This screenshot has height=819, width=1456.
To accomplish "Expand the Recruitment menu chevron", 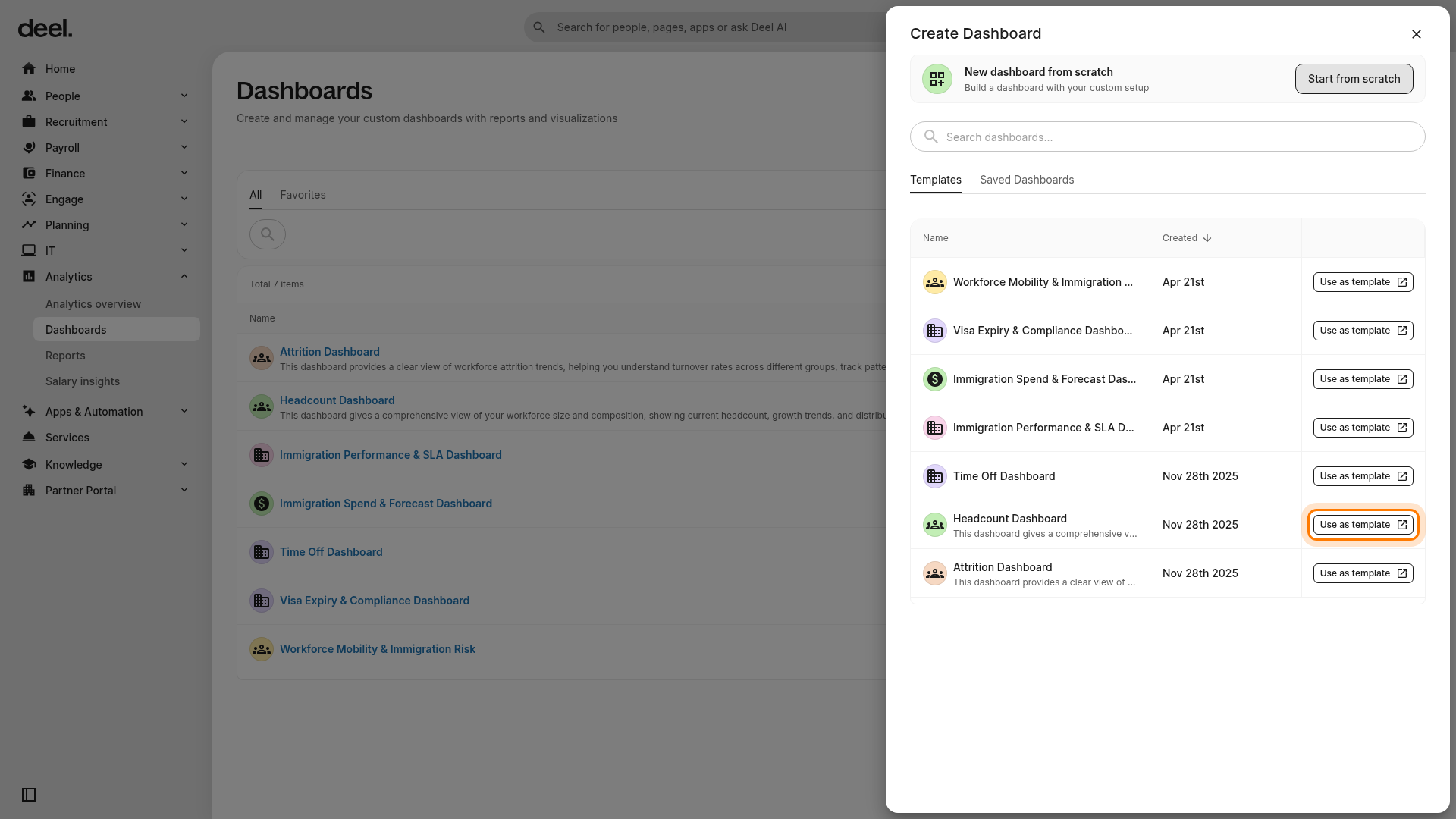I will click(x=184, y=121).
